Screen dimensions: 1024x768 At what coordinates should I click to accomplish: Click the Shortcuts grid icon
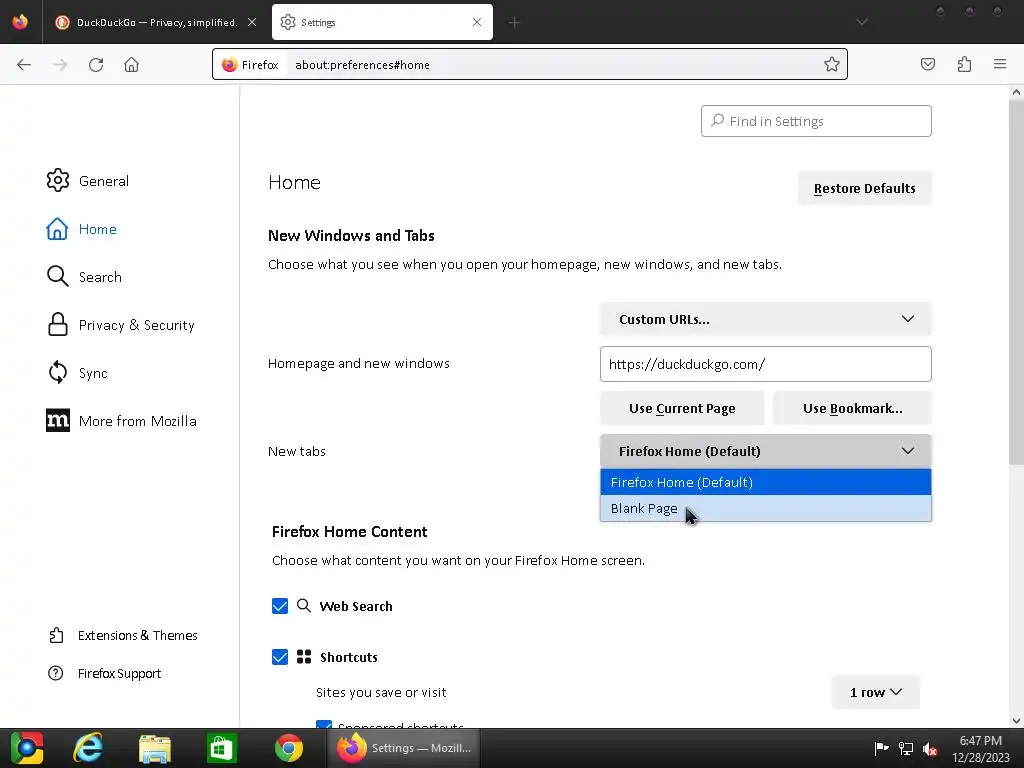pos(304,657)
